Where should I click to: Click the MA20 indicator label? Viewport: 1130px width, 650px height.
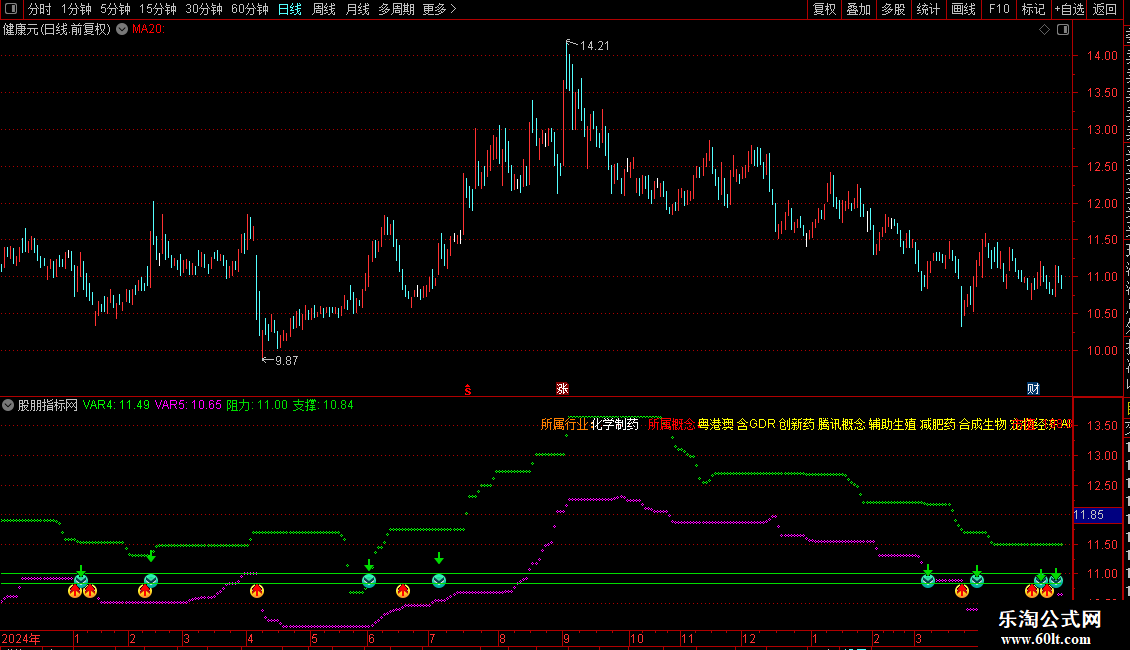[148, 29]
